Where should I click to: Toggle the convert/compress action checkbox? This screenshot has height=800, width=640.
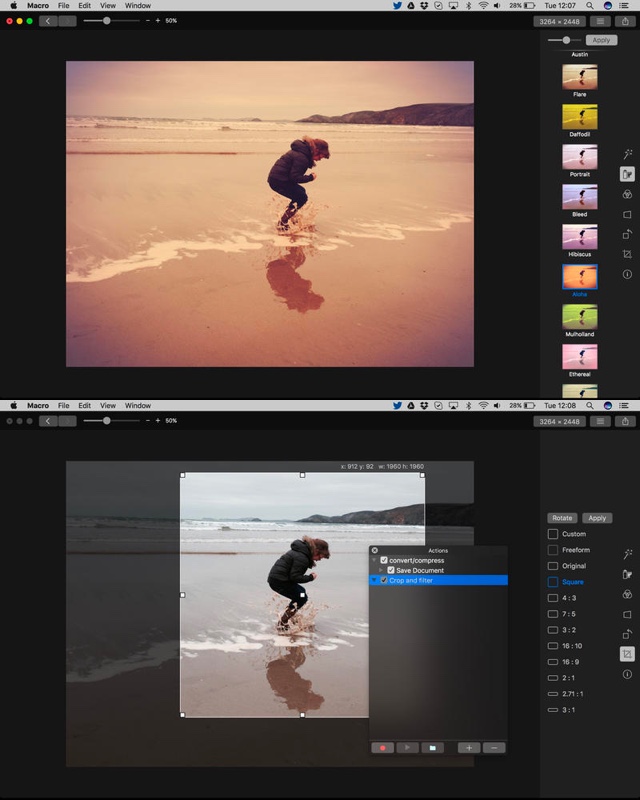384,560
